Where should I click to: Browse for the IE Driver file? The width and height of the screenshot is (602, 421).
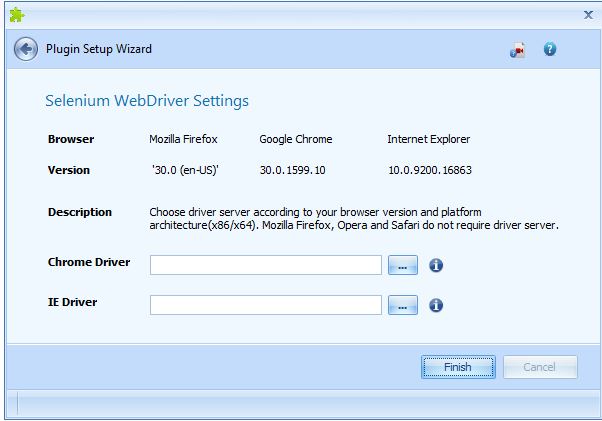[403, 305]
